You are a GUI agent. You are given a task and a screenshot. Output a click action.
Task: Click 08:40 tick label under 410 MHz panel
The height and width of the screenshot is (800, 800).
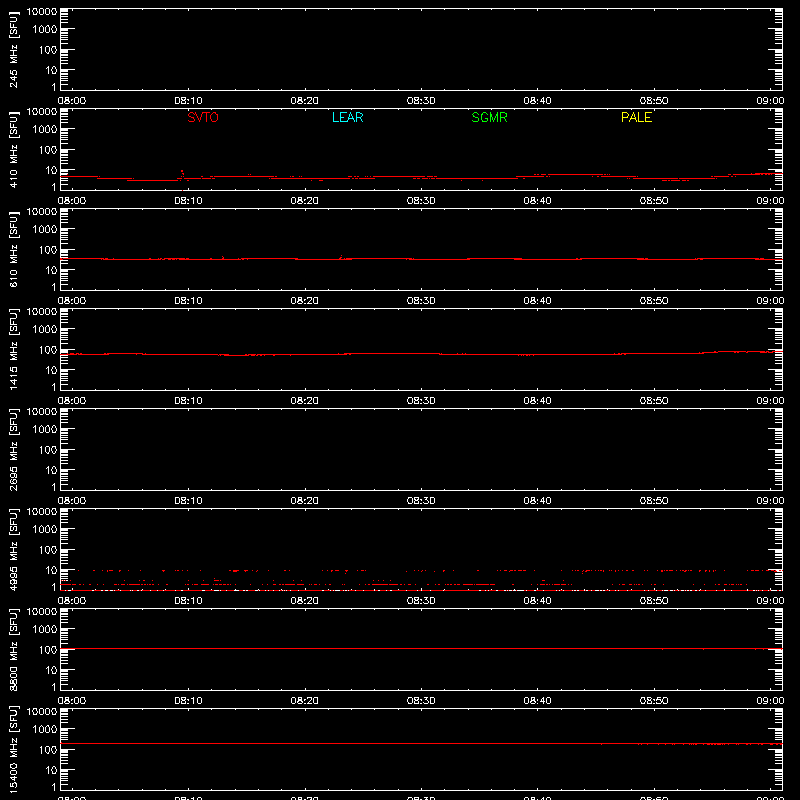point(537,201)
